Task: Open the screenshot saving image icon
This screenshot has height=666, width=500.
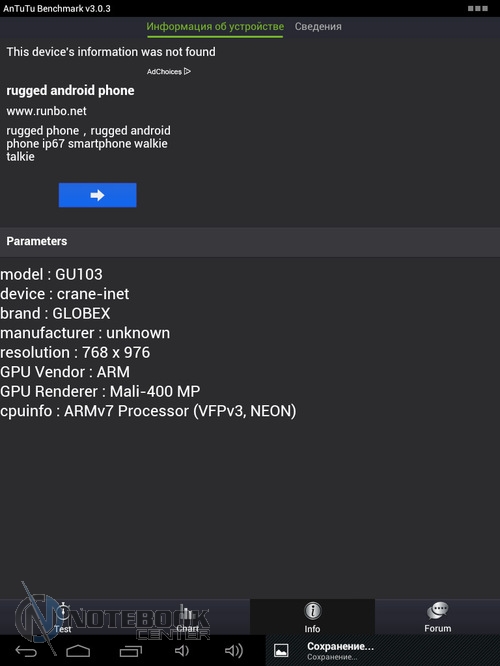Action: 281,650
